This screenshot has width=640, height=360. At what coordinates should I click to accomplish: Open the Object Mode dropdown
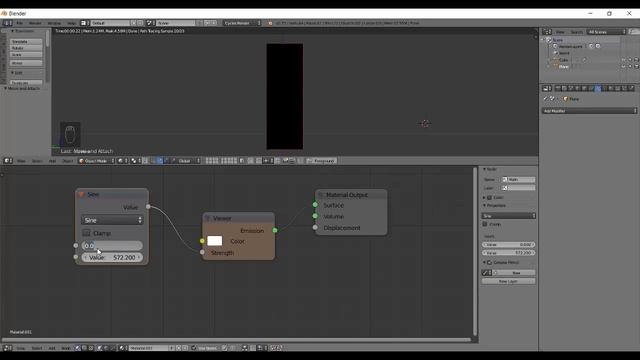tap(96, 161)
